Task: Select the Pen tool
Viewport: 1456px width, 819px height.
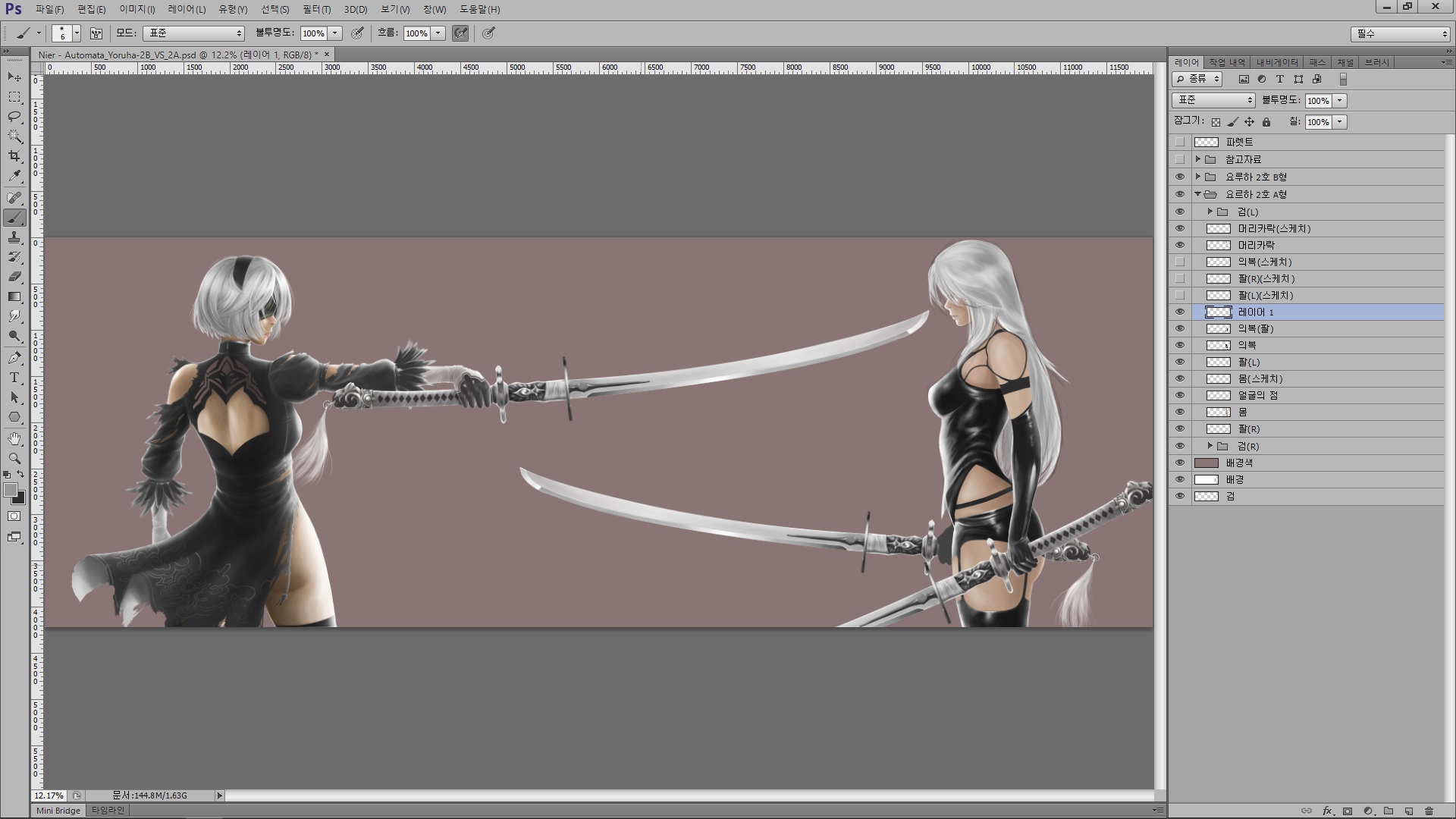Action: tap(14, 358)
